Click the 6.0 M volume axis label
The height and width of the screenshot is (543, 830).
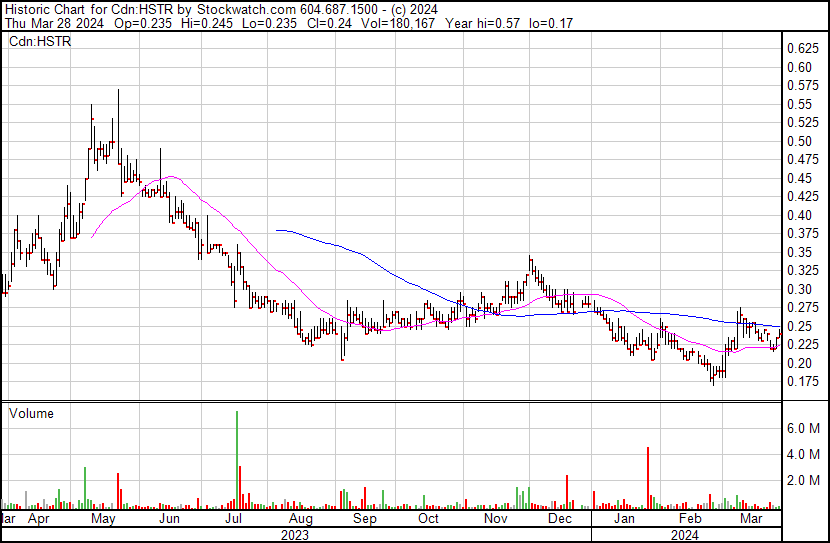[x=804, y=428]
